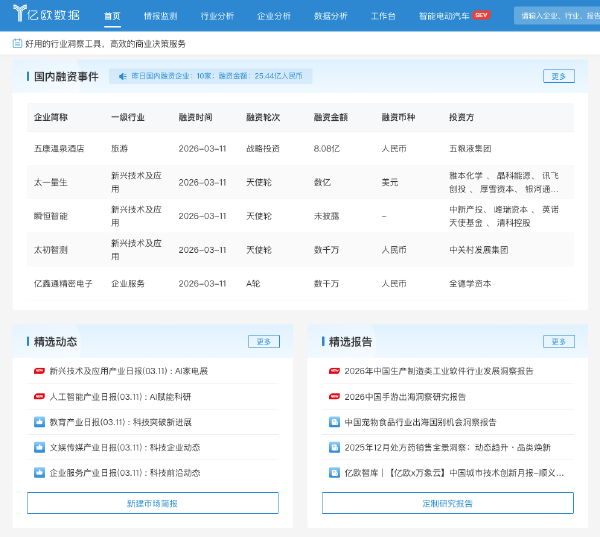The height and width of the screenshot is (537, 600).
Task: Click the document icon beside 中国宠物食品行业出海 report
Action: (x=334, y=422)
